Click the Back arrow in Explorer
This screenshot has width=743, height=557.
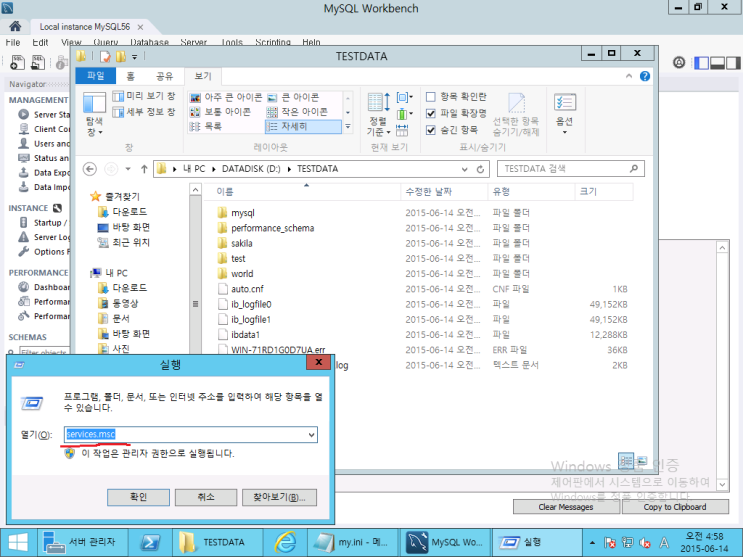click(x=90, y=168)
